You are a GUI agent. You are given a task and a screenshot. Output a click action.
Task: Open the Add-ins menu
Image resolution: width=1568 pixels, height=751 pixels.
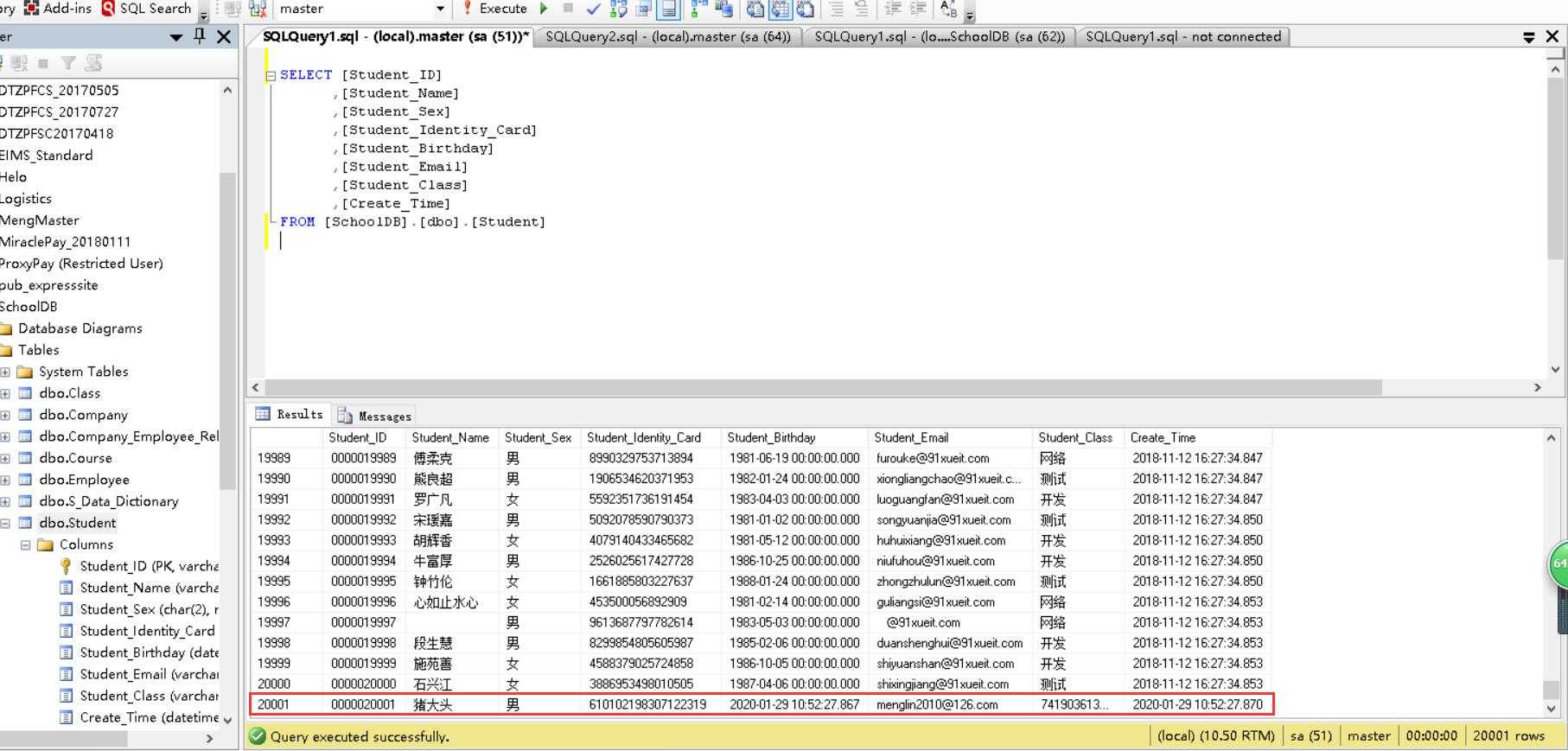coord(58,9)
